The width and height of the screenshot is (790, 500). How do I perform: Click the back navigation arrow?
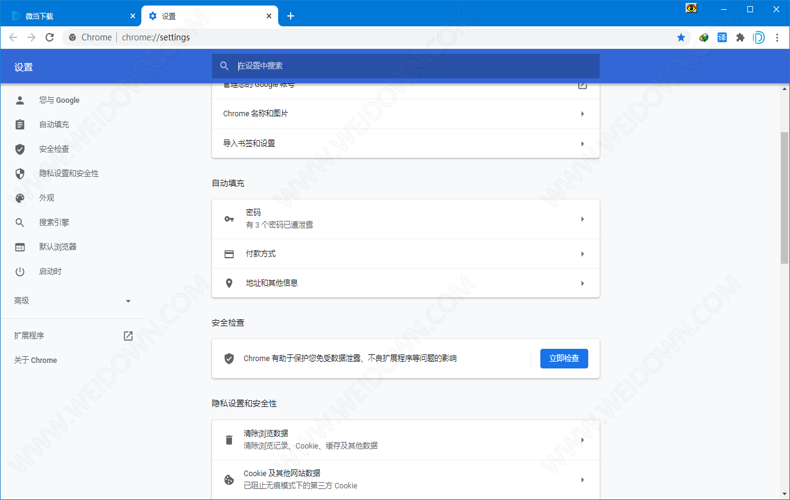pos(13,38)
